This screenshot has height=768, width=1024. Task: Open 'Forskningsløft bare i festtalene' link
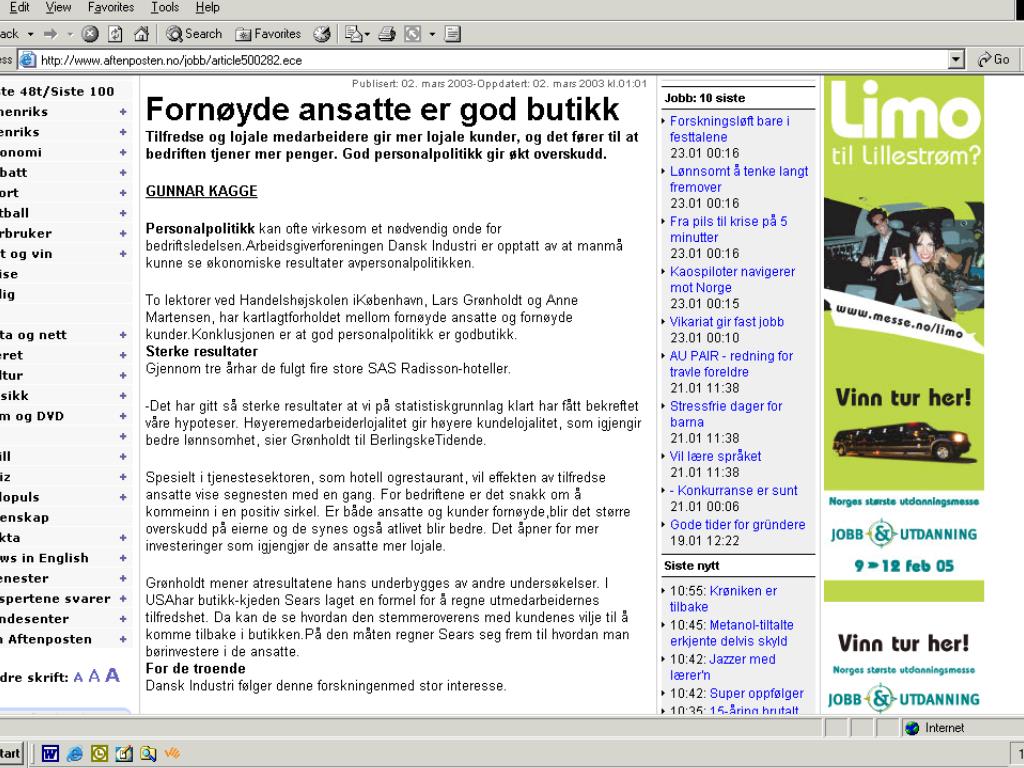pyautogui.click(x=729, y=129)
